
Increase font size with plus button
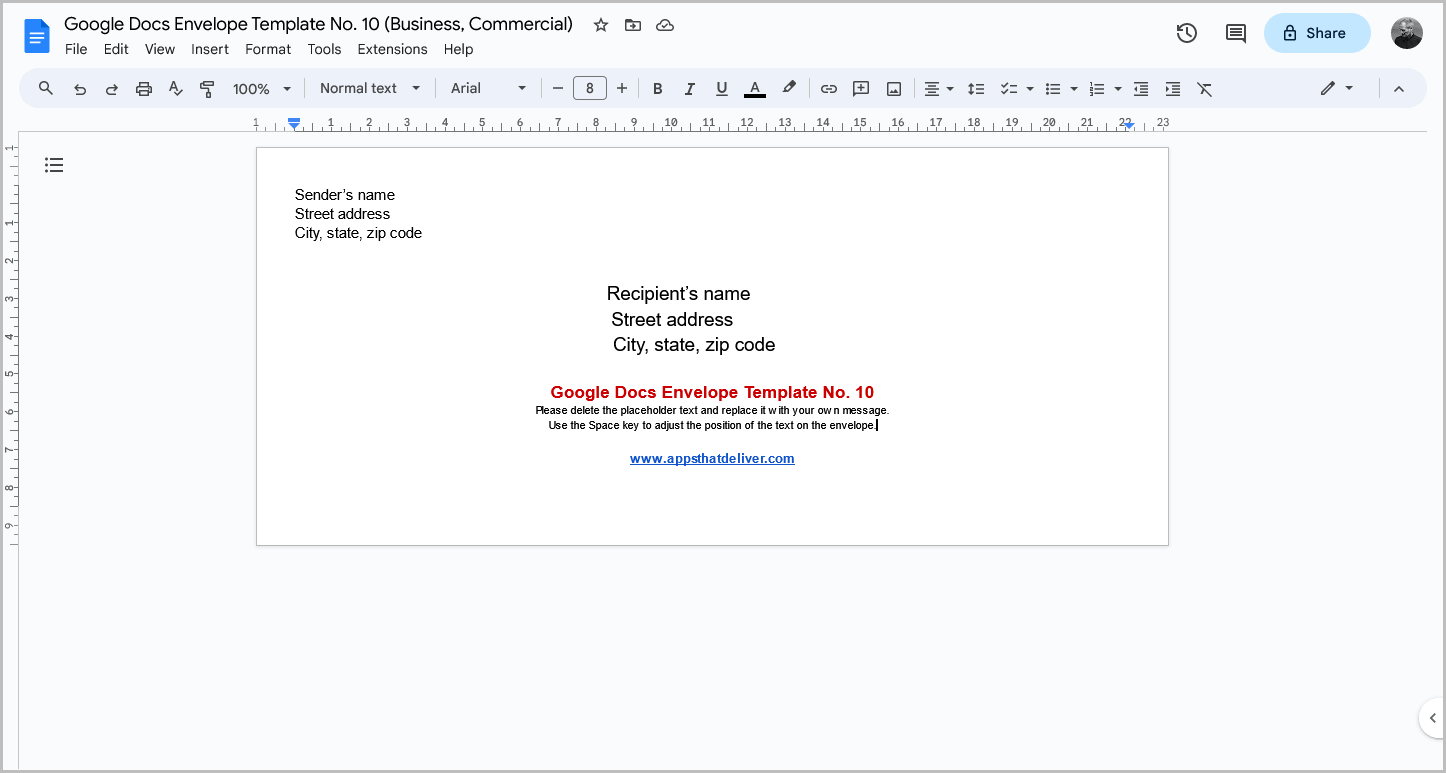point(622,89)
